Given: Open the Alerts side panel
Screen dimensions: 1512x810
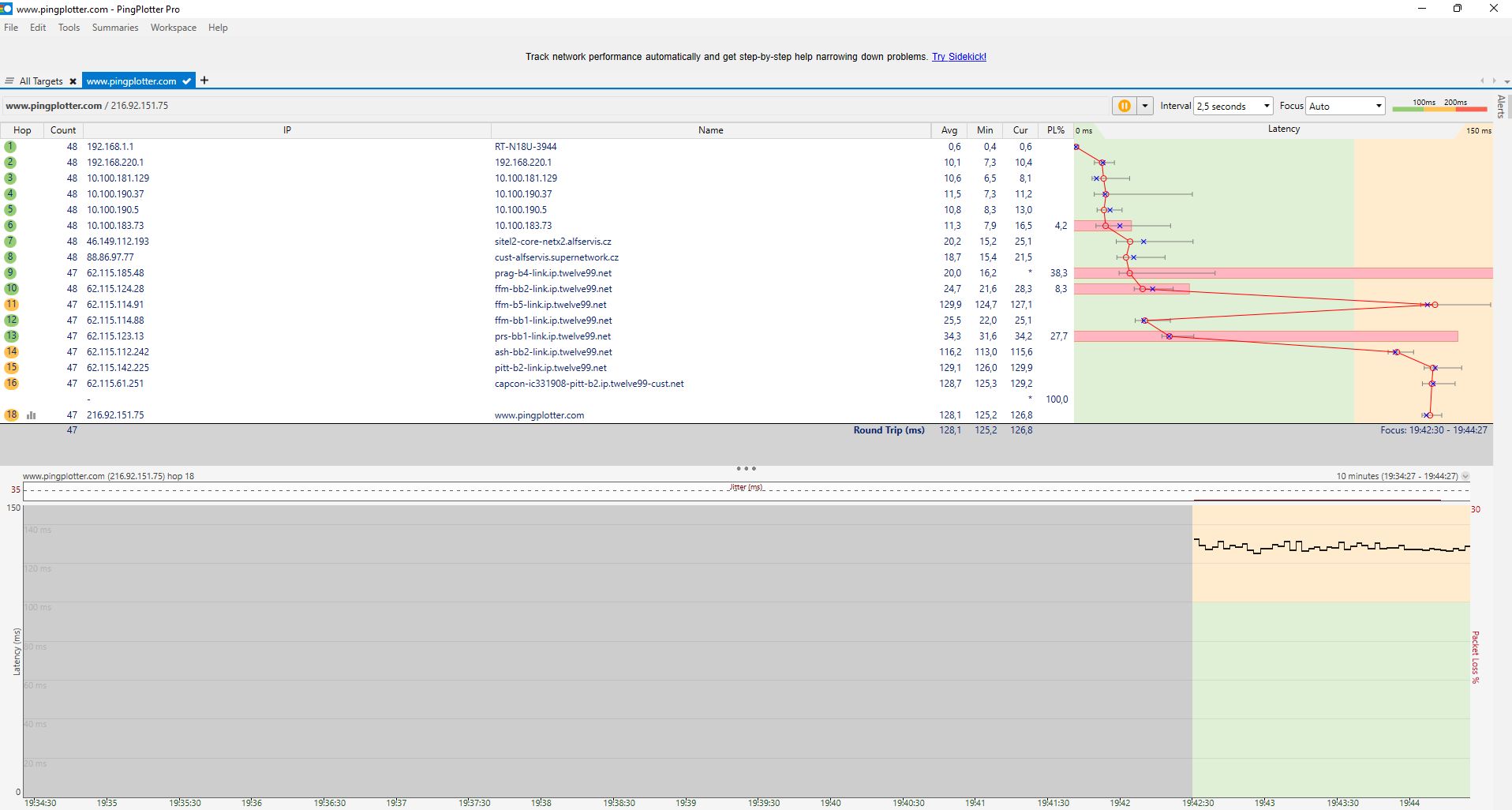Looking at the screenshot, I should (1501, 106).
